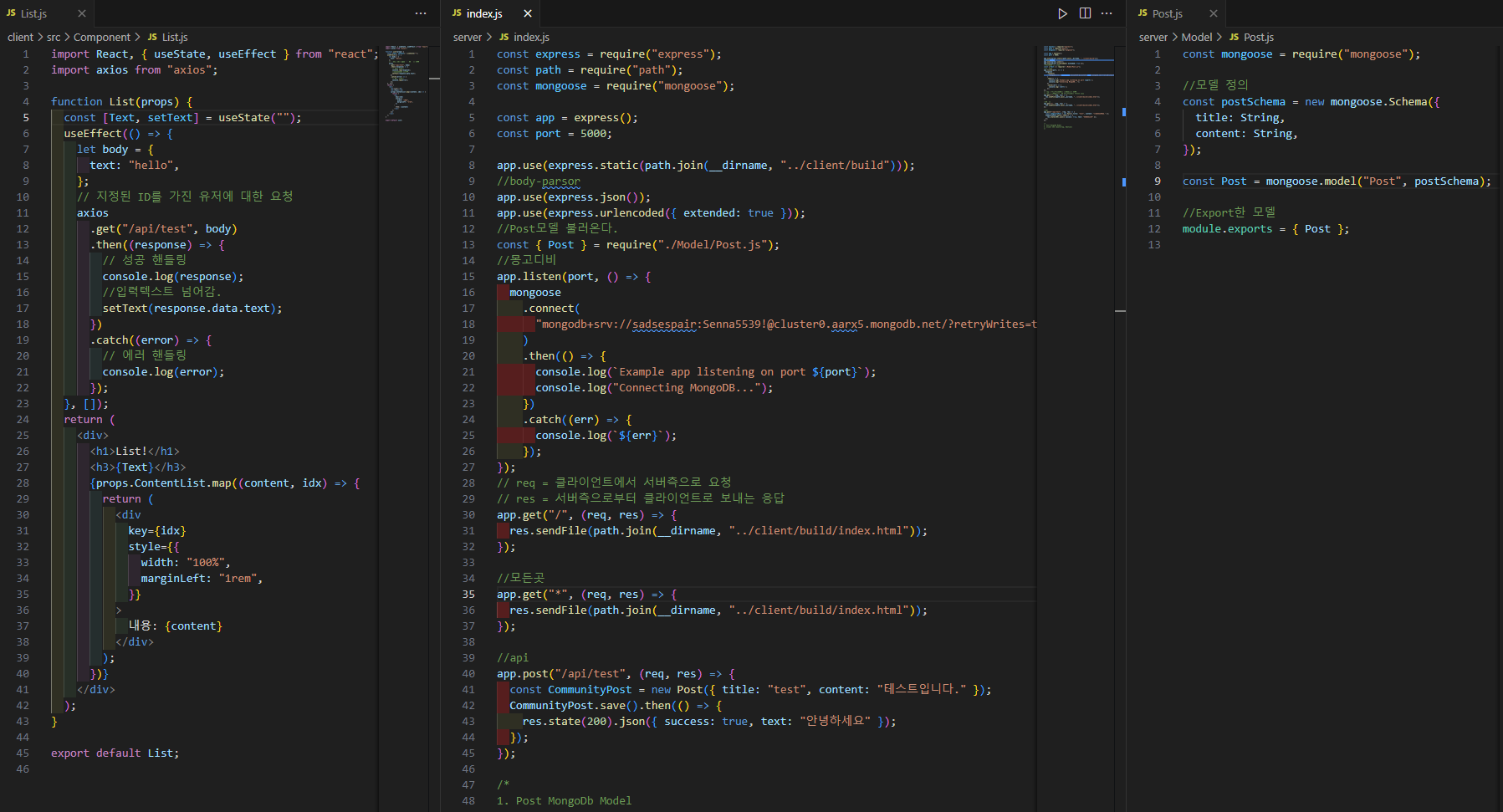Click the JS file icon on Post.js tab

pyautogui.click(x=1143, y=13)
